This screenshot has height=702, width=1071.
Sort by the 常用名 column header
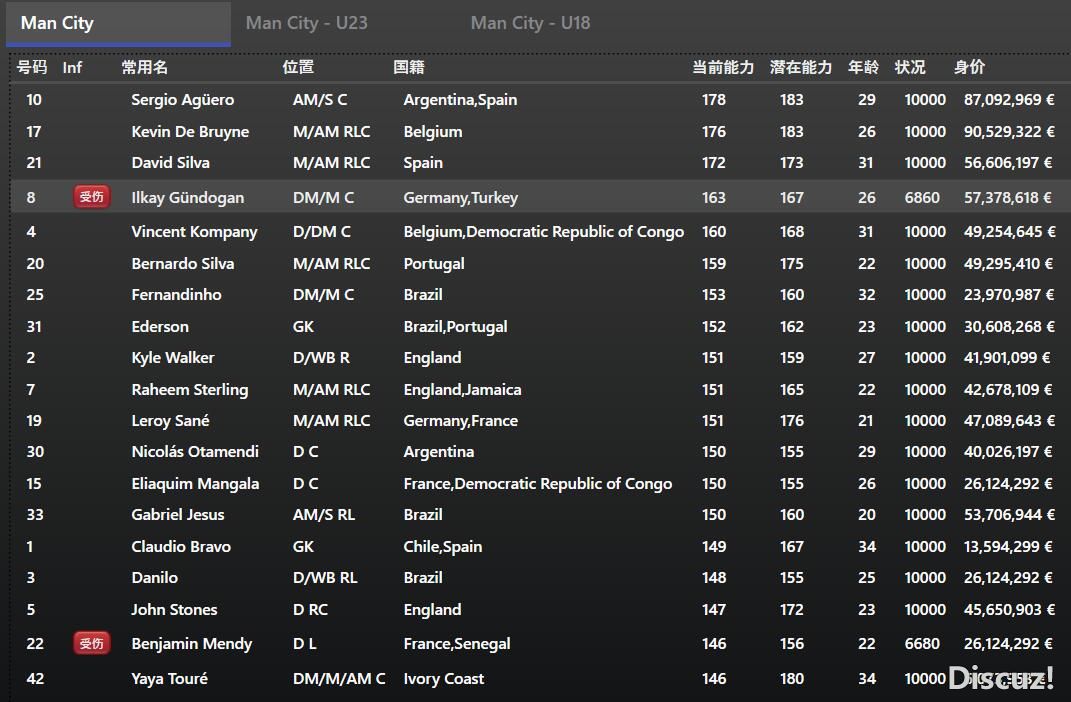coord(145,67)
